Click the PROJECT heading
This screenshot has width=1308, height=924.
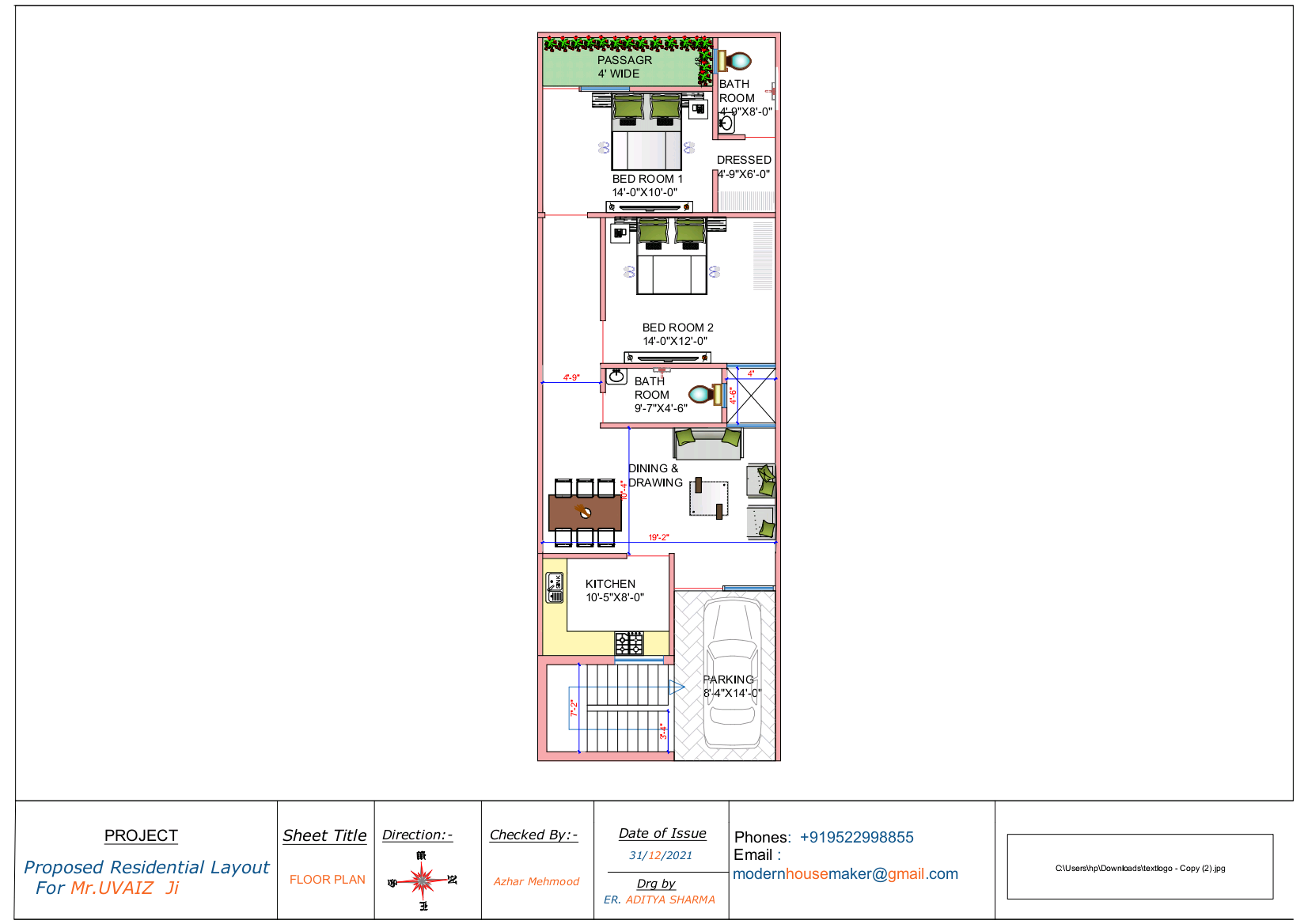(x=141, y=835)
